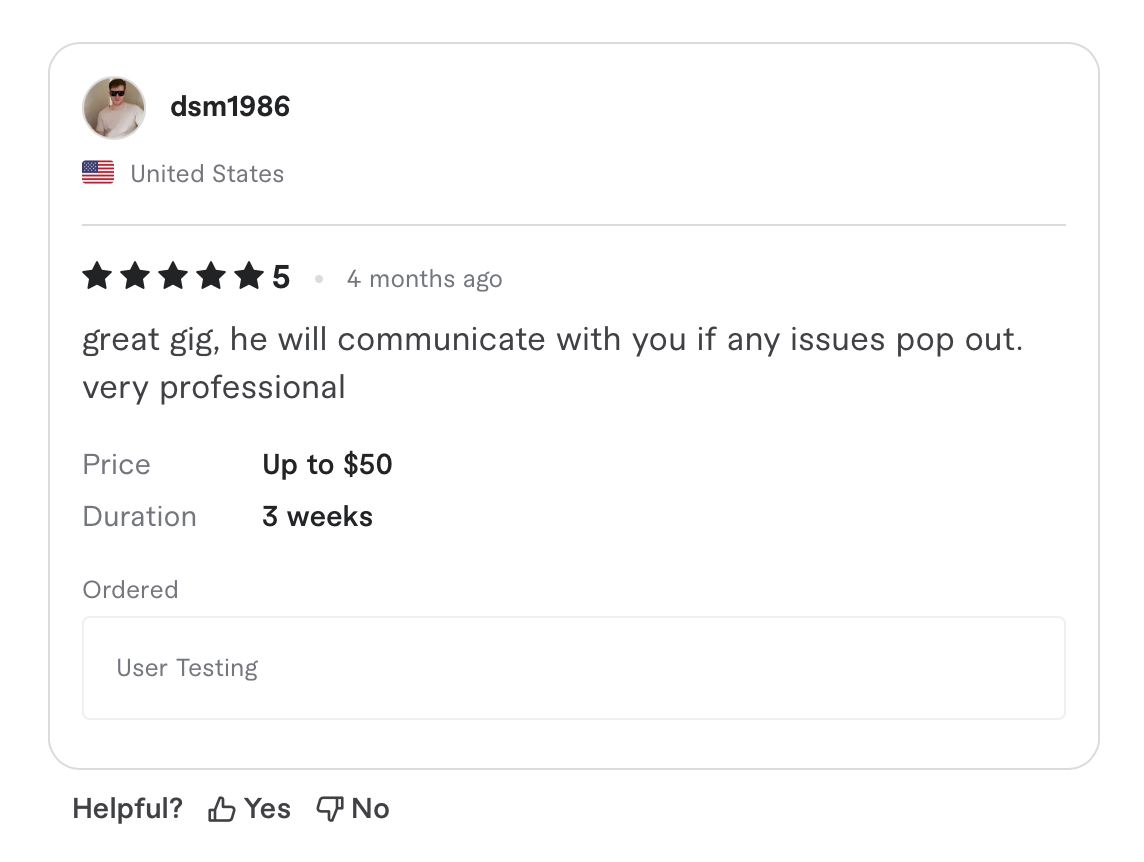
Task: Click the thumbs-down icon next to No
Action: 329,808
